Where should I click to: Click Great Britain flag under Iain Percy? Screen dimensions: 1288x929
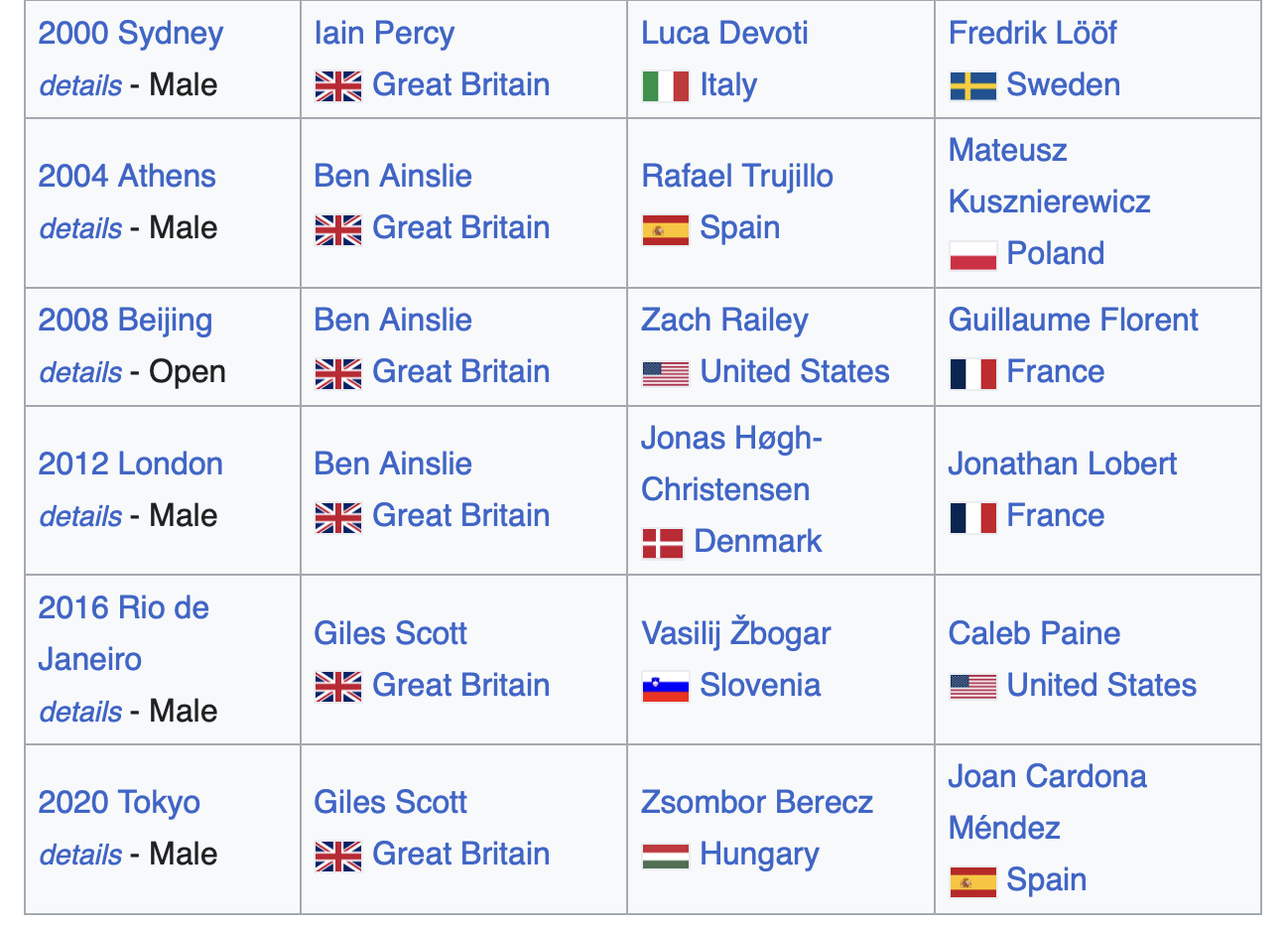[337, 86]
